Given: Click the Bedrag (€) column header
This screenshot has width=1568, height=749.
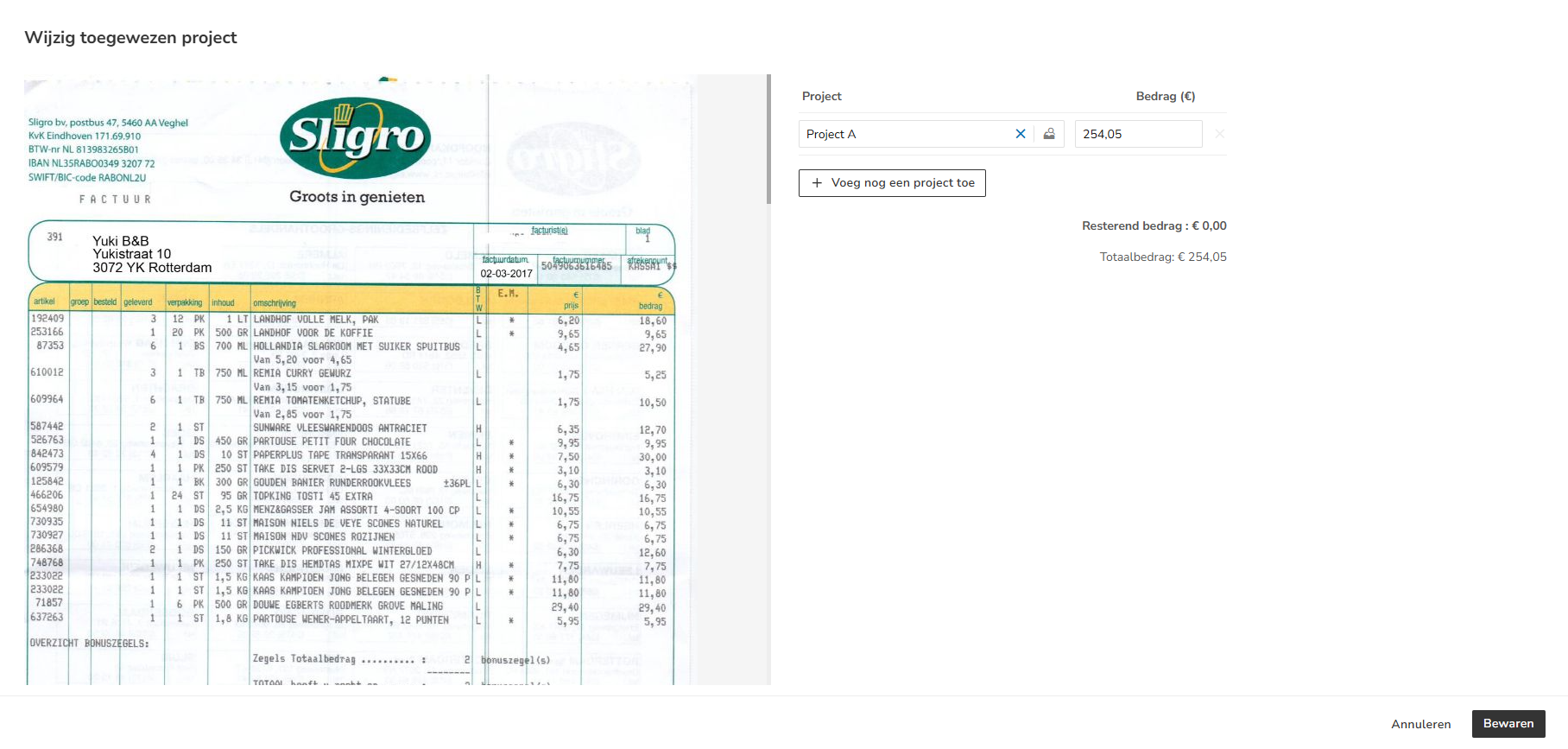Looking at the screenshot, I should click(1166, 96).
